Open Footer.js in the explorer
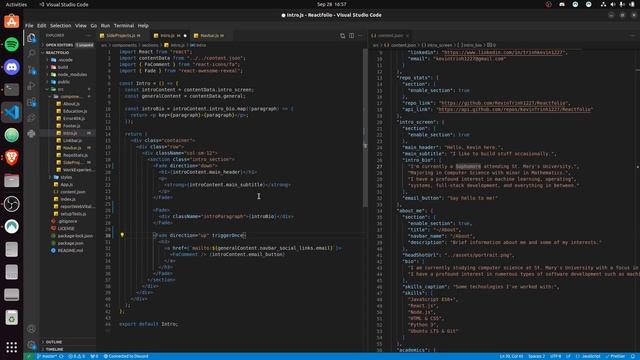The image size is (640, 360). pyautogui.click(x=71, y=126)
